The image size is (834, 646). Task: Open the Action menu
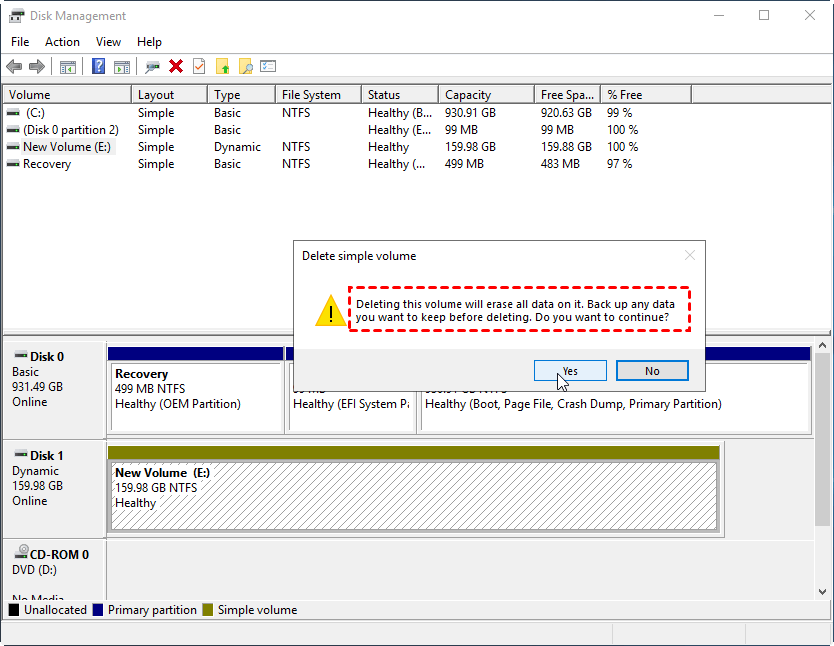pos(62,42)
